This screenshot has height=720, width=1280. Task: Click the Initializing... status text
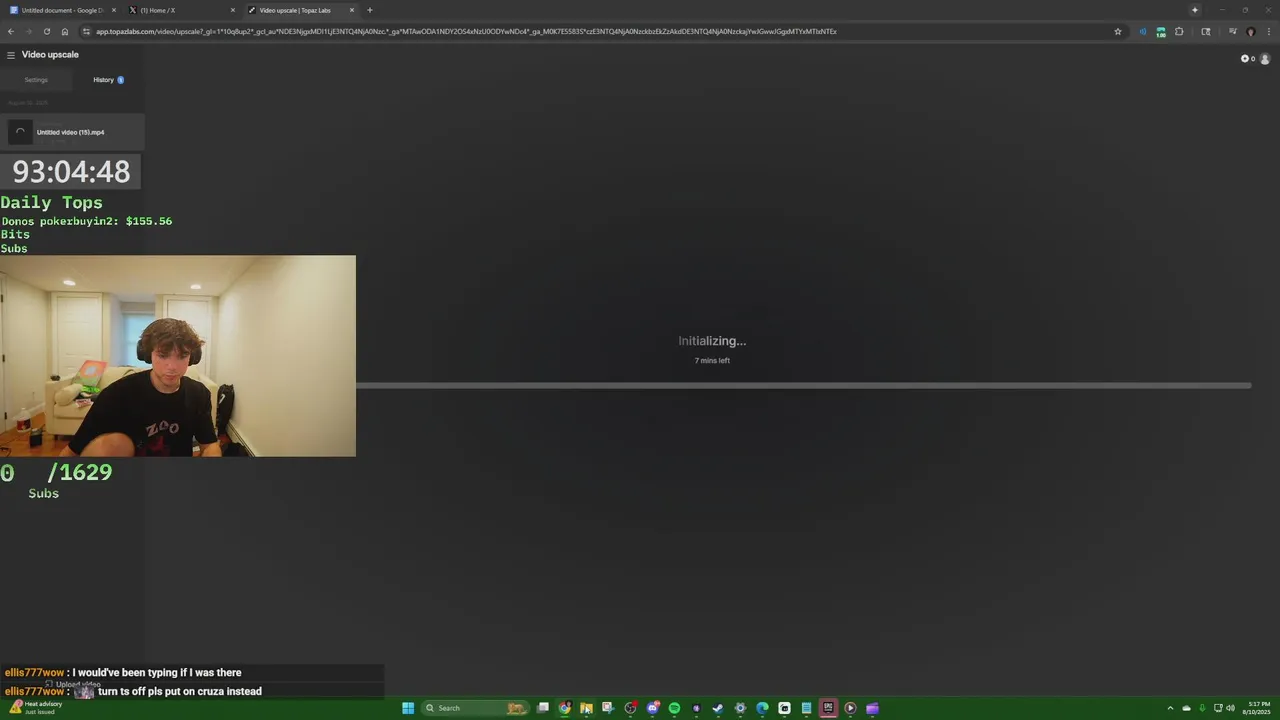tap(712, 341)
